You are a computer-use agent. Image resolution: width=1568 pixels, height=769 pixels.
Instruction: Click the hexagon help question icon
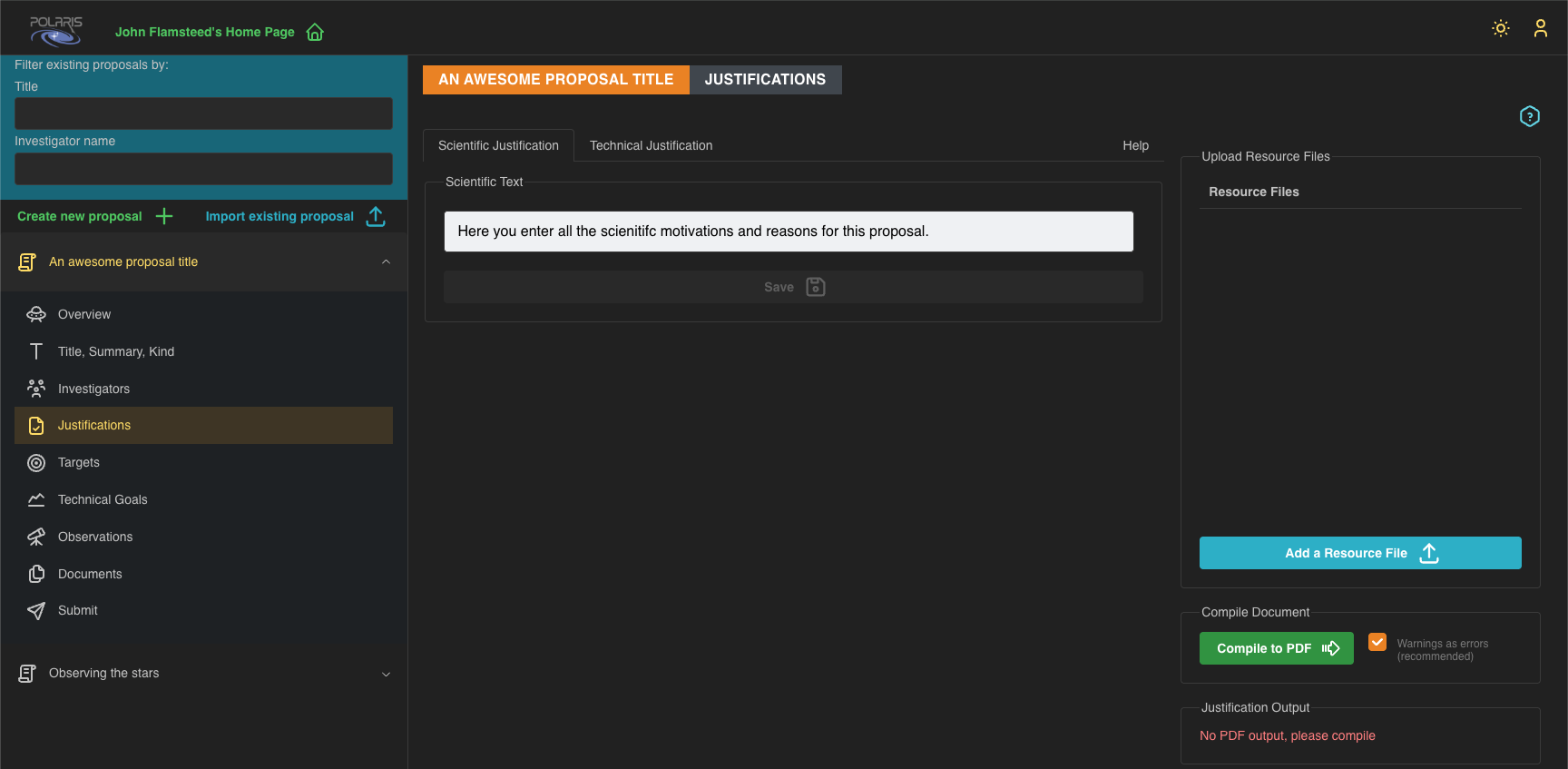pyautogui.click(x=1529, y=116)
